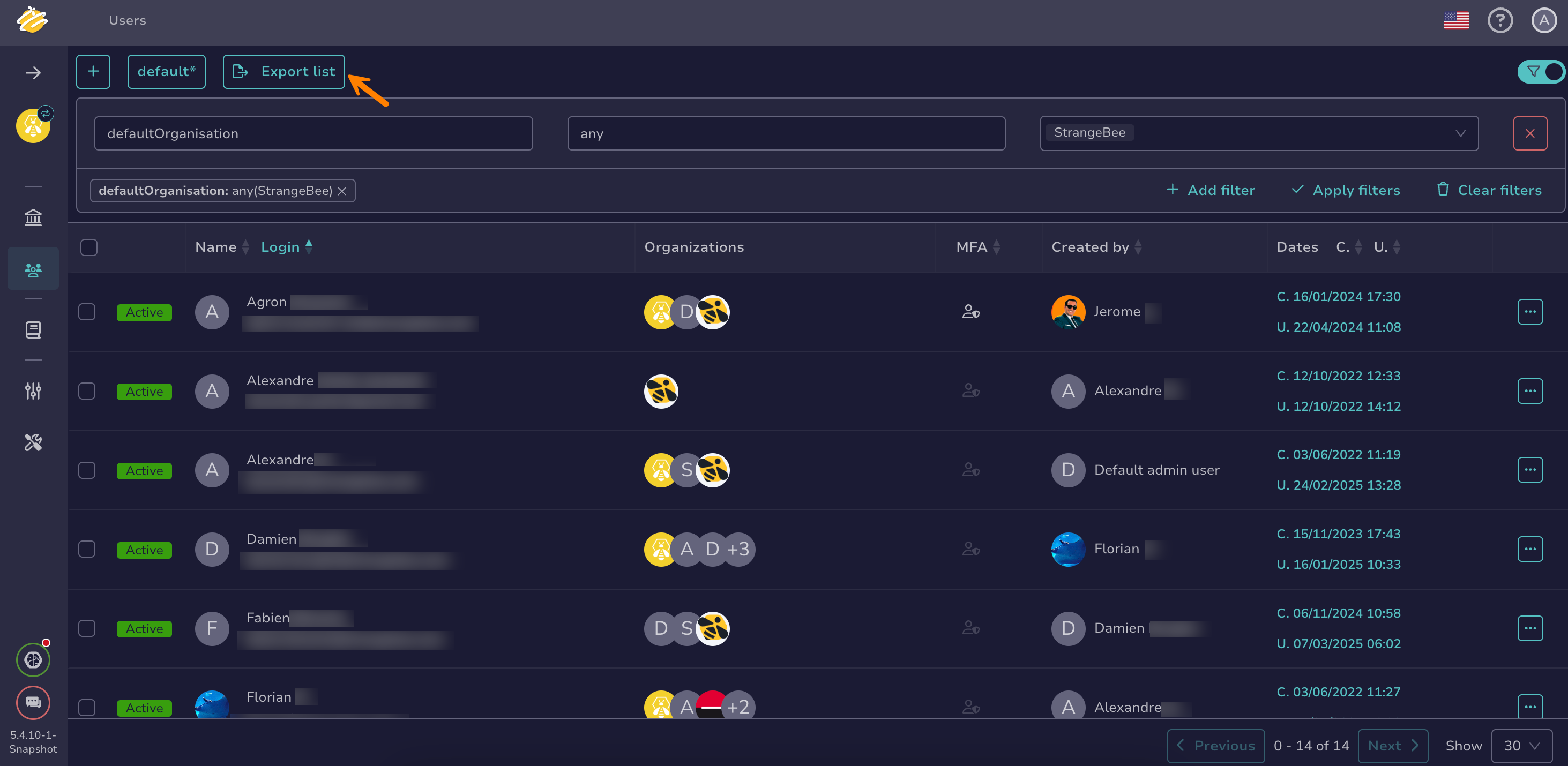
Task: Expand the sidebar with the arrow icon
Action: (33, 72)
